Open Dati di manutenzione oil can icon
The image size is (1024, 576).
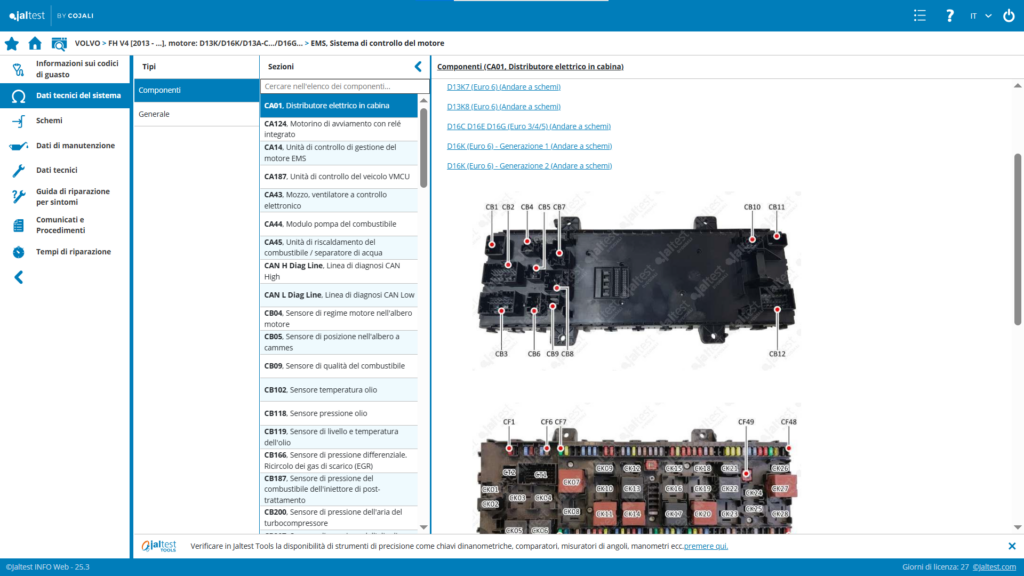[18, 146]
